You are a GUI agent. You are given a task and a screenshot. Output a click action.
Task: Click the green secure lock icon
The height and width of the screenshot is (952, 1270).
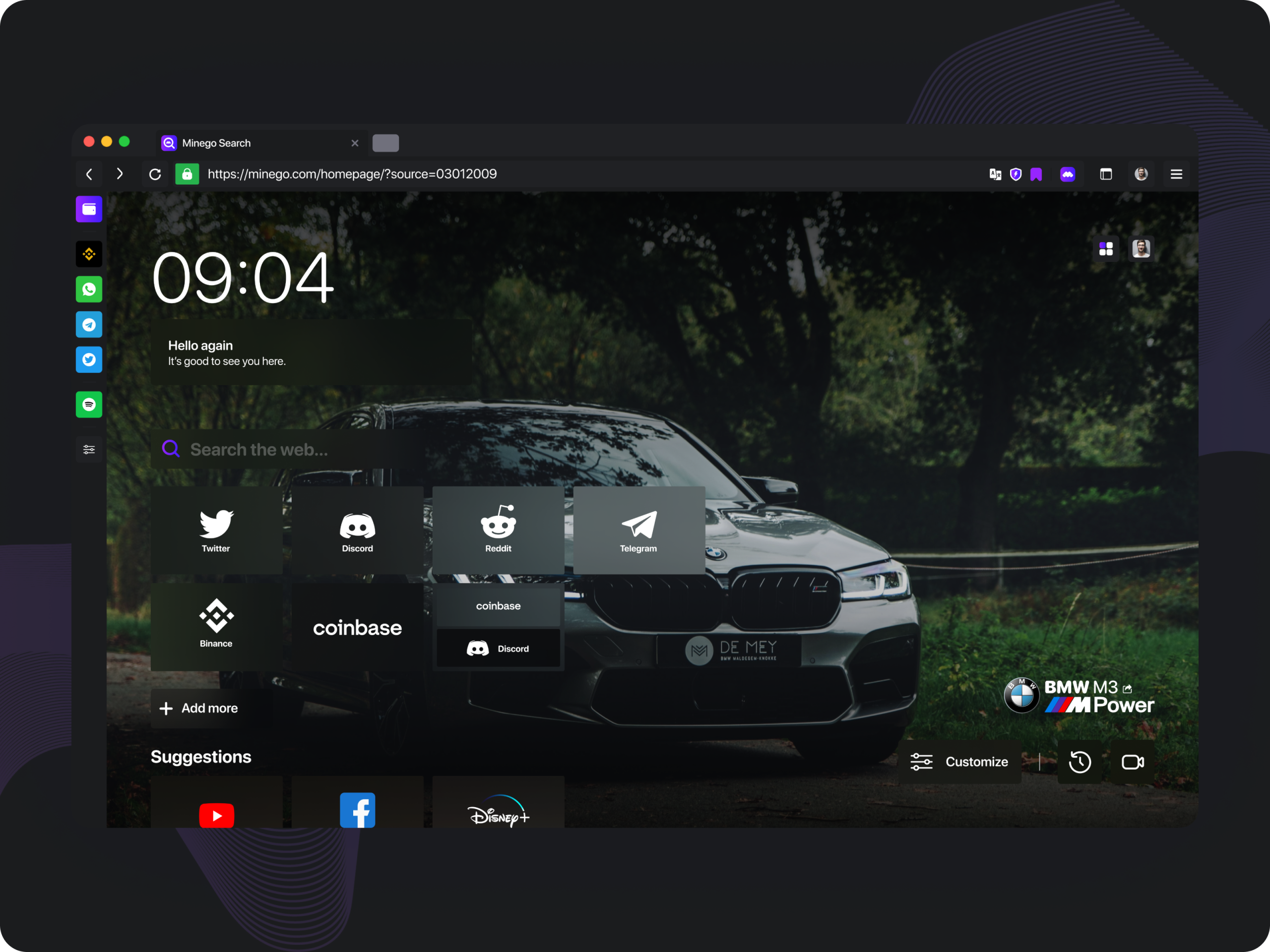pos(187,174)
